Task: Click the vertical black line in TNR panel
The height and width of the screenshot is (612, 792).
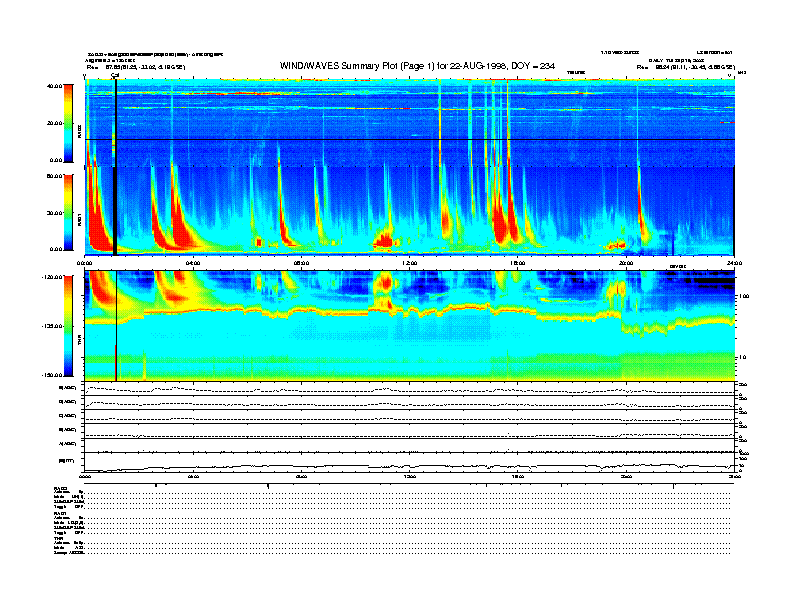Action: click(x=117, y=325)
